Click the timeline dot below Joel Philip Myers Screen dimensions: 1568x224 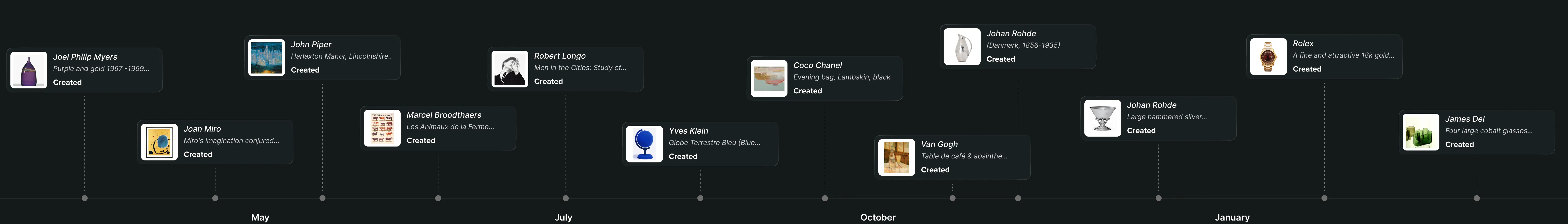85,198
